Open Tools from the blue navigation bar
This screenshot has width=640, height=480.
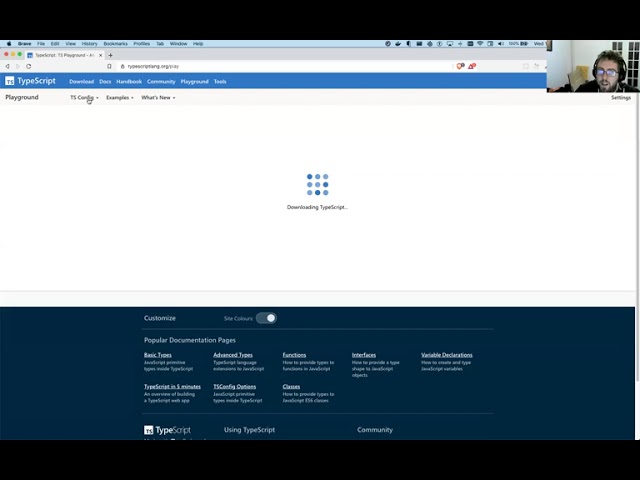click(x=220, y=82)
